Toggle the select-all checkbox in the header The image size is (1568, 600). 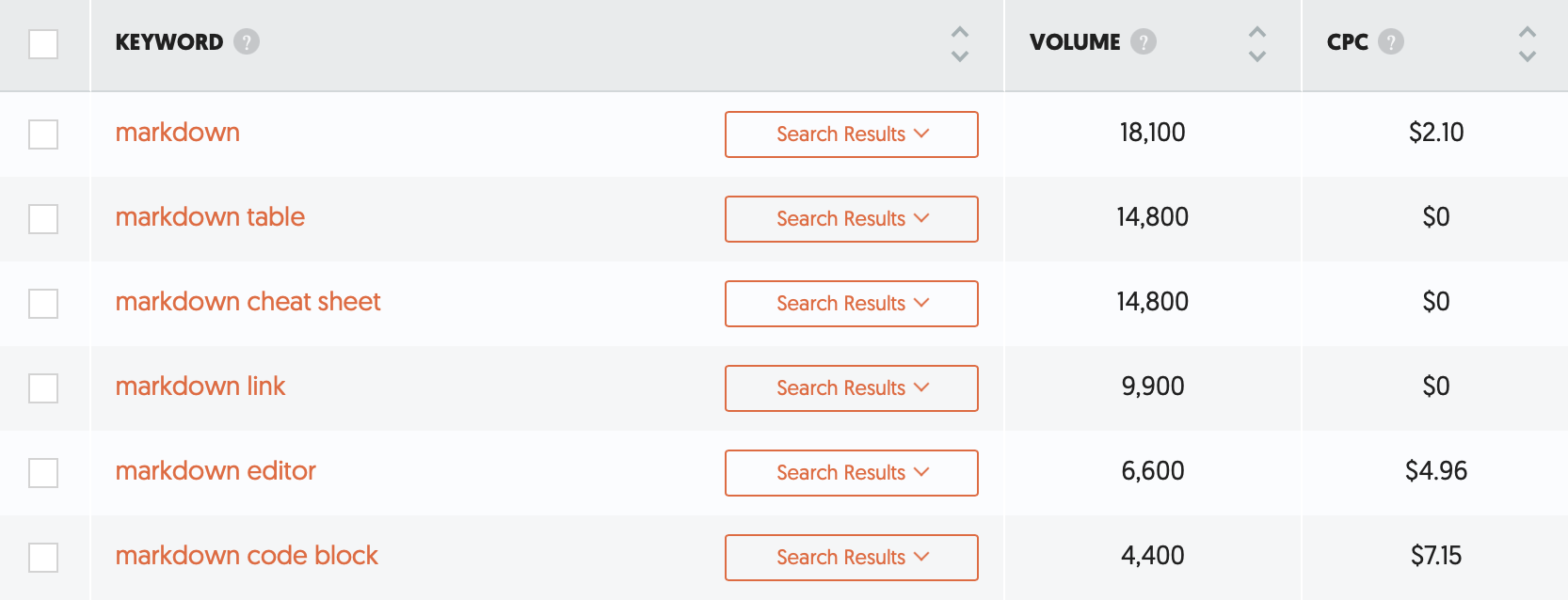point(43,44)
